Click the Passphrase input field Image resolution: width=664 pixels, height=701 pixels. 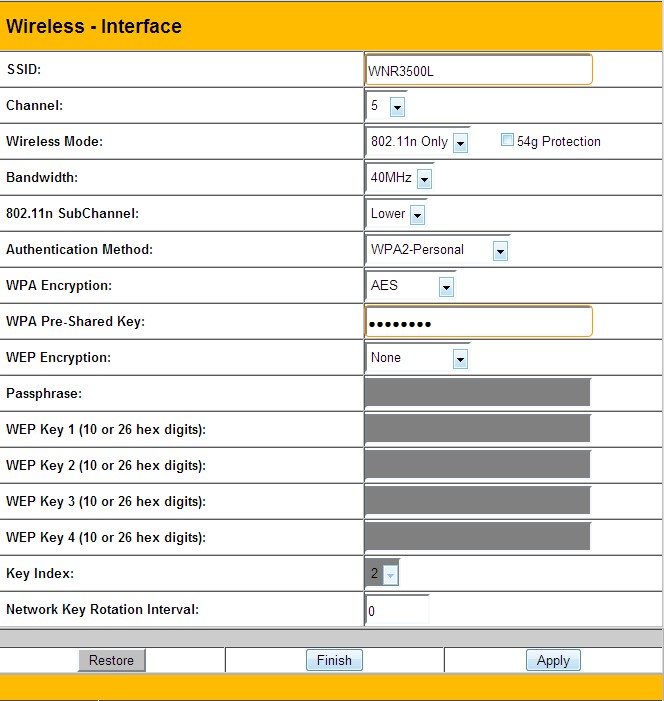coord(477,394)
